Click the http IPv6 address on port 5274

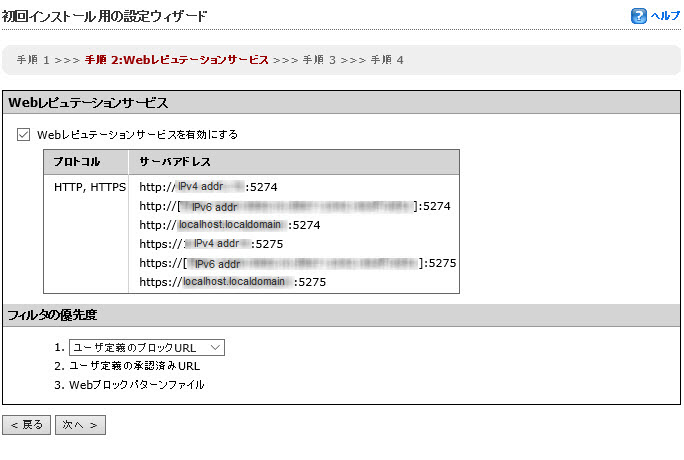coord(295,206)
